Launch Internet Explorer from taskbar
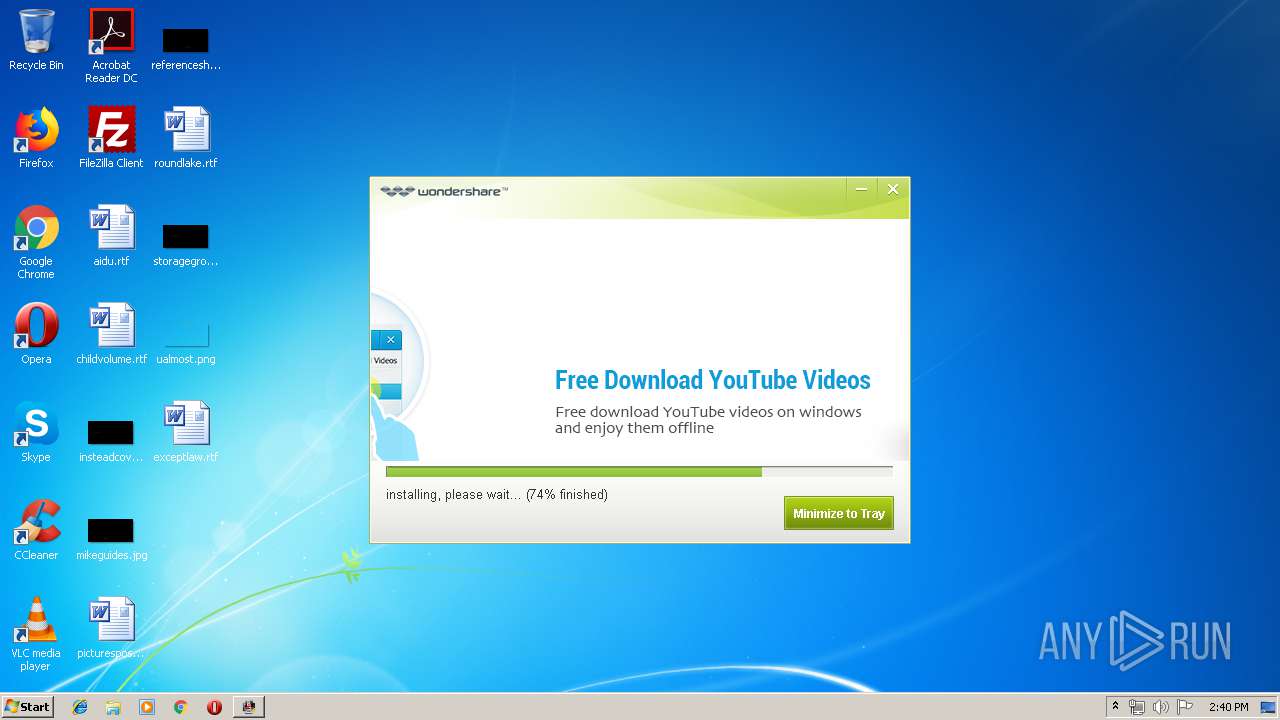Viewport: 1280px width, 720px height. [x=80, y=706]
